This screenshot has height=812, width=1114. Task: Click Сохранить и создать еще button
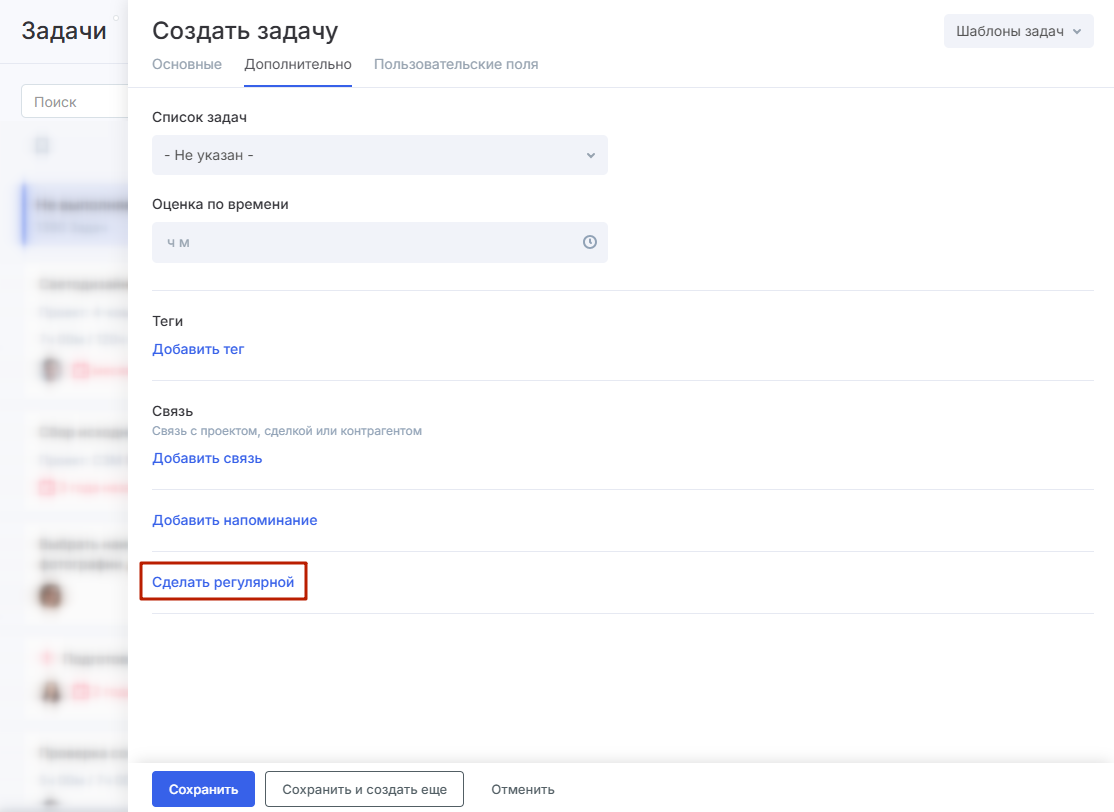[x=364, y=789]
